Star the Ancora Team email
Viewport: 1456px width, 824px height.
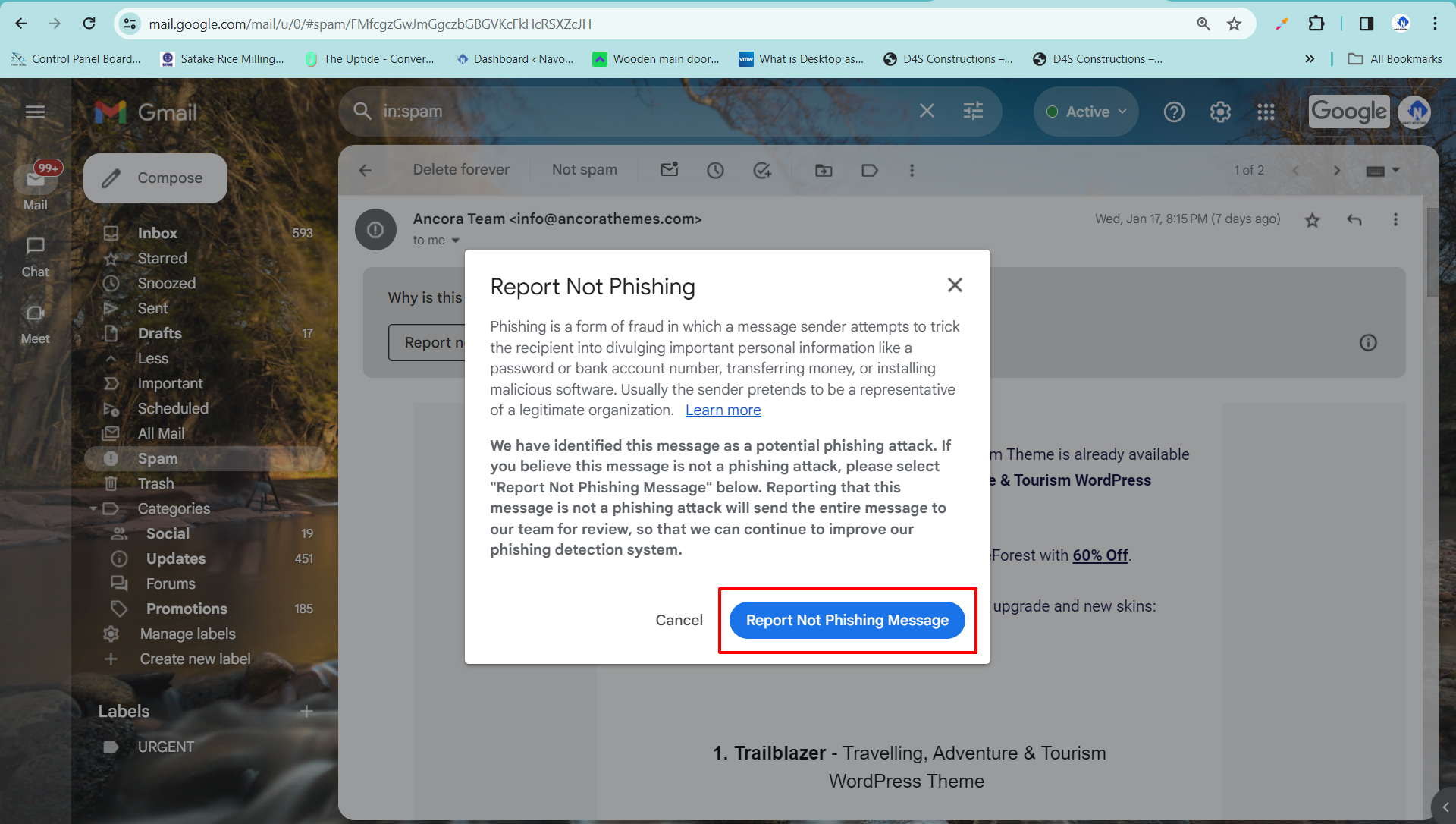pos(1312,220)
